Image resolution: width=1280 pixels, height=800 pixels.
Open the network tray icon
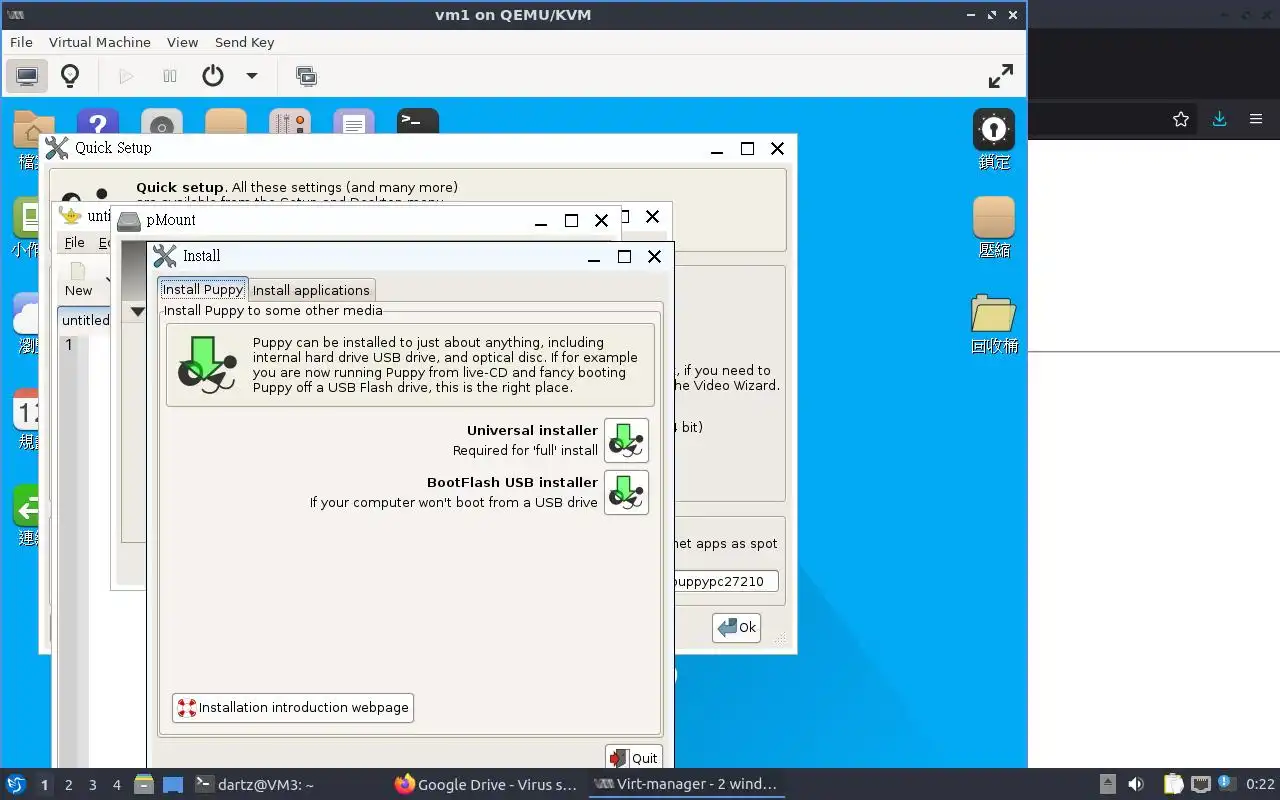coord(1201,785)
